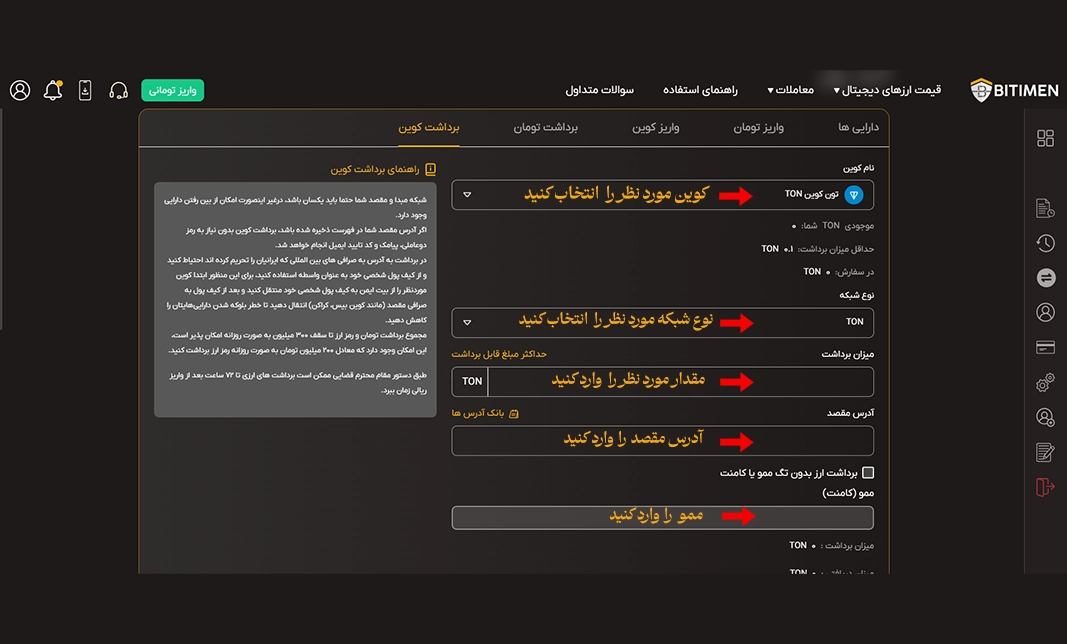The width and height of the screenshot is (1067, 644).
Task: Click the withdrawal guide info icon
Action: 431,169
